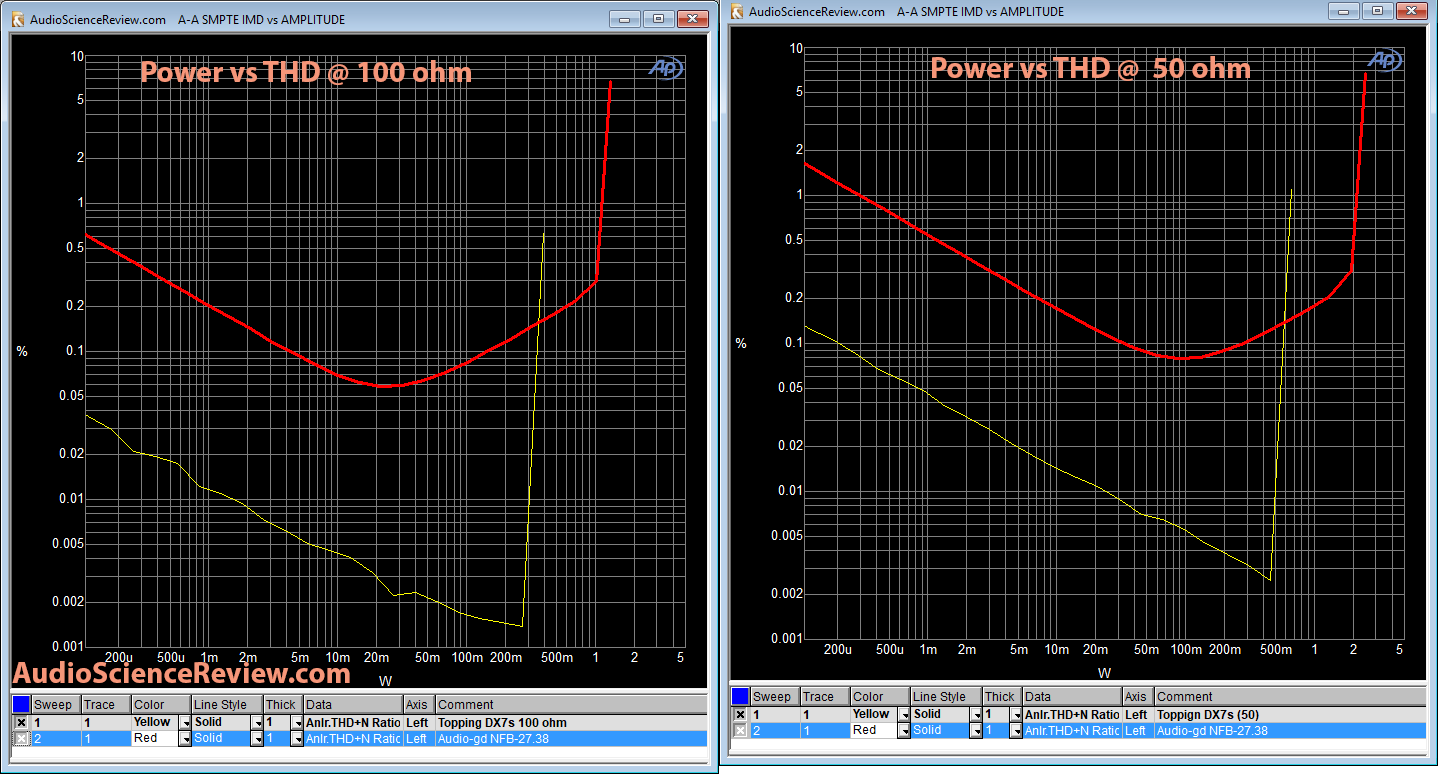
Task: Minimize the 50 ohm graph window
Action: click(1346, 10)
